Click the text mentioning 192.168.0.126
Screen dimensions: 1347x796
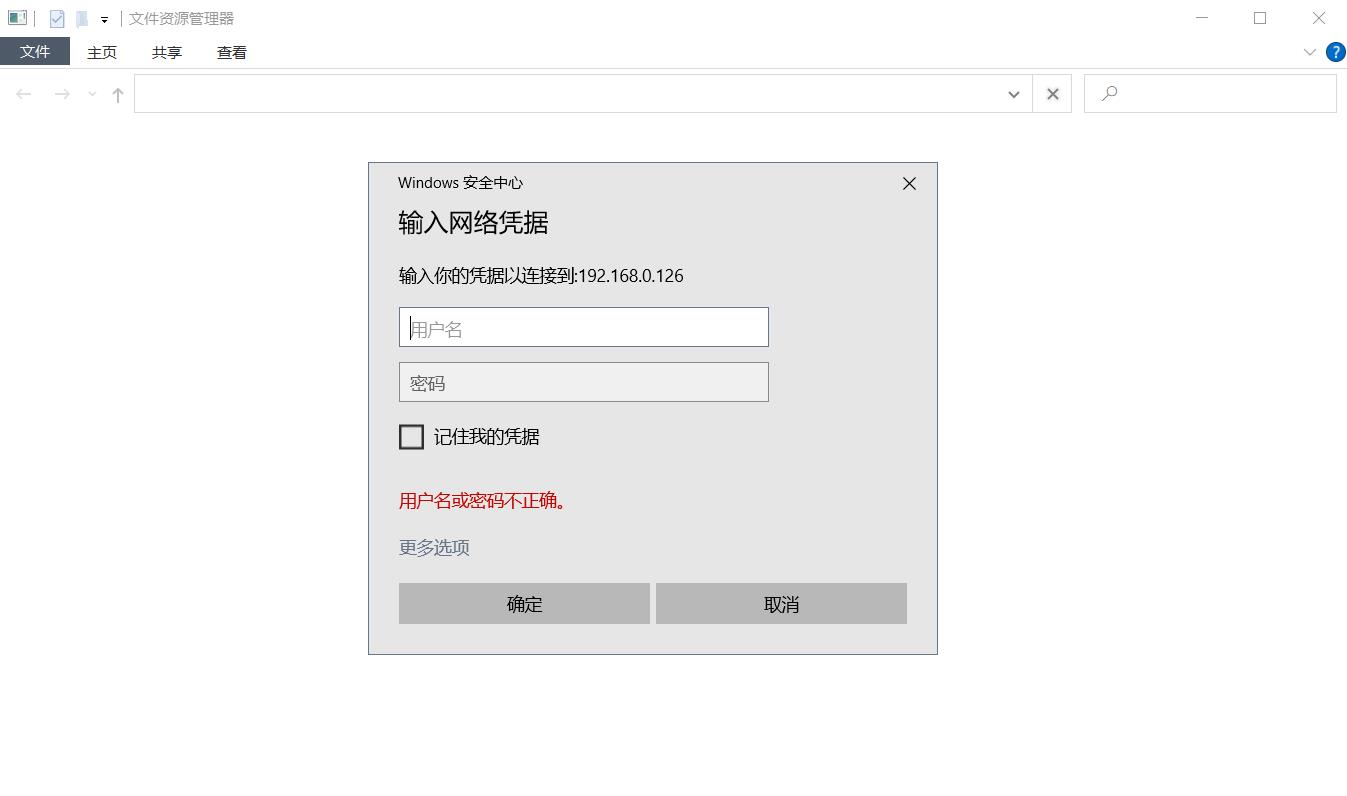(541, 276)
